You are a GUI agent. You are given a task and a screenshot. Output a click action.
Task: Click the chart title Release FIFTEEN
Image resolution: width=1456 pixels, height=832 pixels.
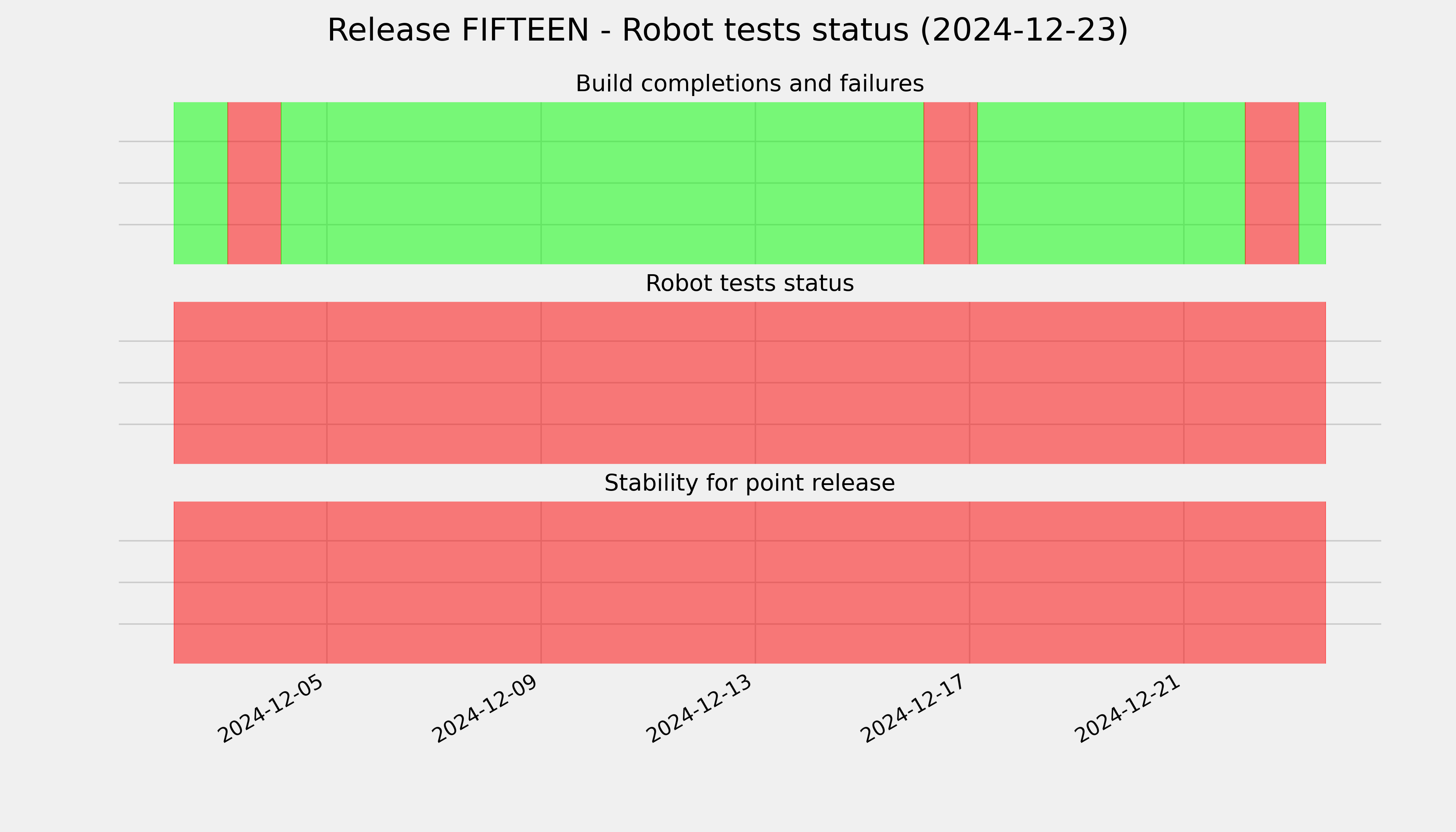click(x=727, y=30)
